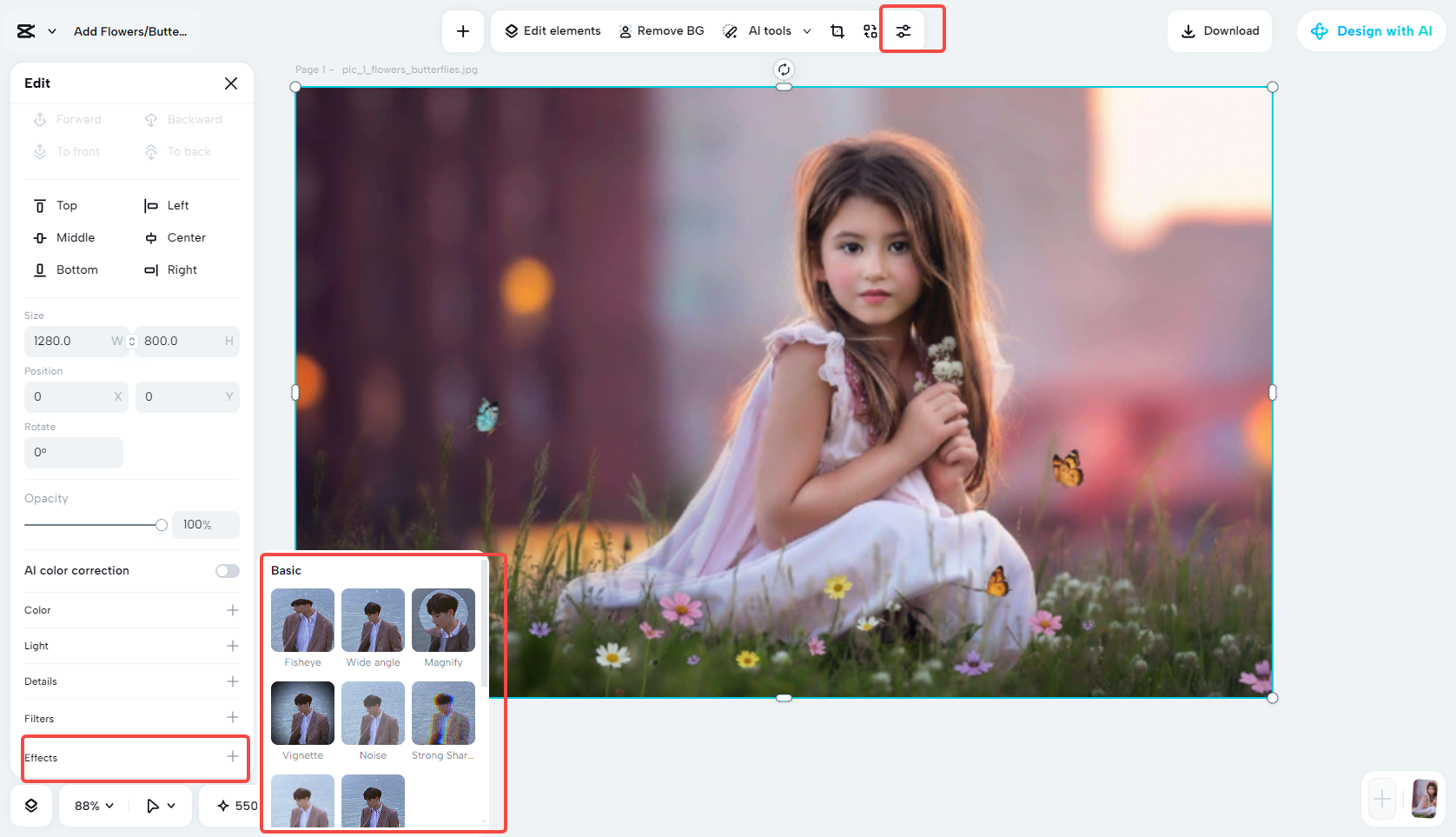Click the Replace image icon in toolbar
The width and height of the screenshot is (1456, 837).
click(x=870, y=30)
